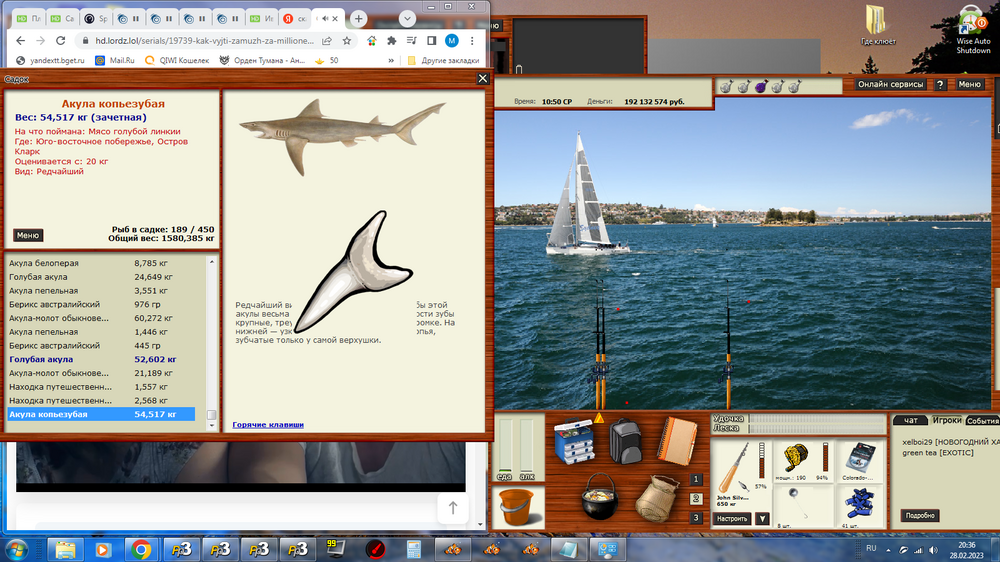Switch to the 'Игроки' tab
The width and height of the screenshot is (1000, 562).
tap(946, 420)
